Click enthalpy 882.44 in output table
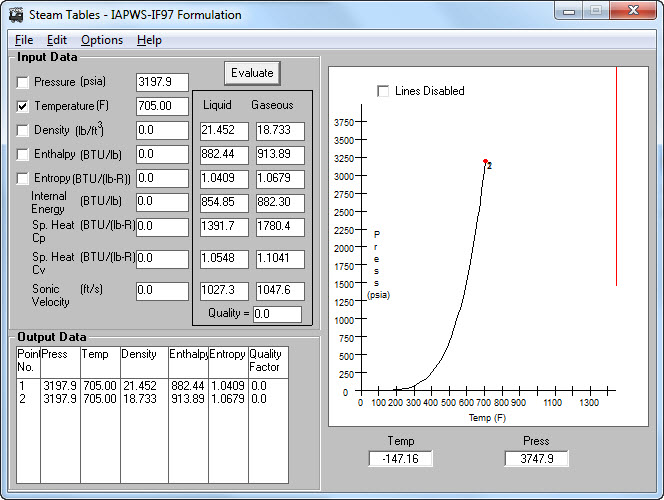664x500 pixels. point(188,386)
